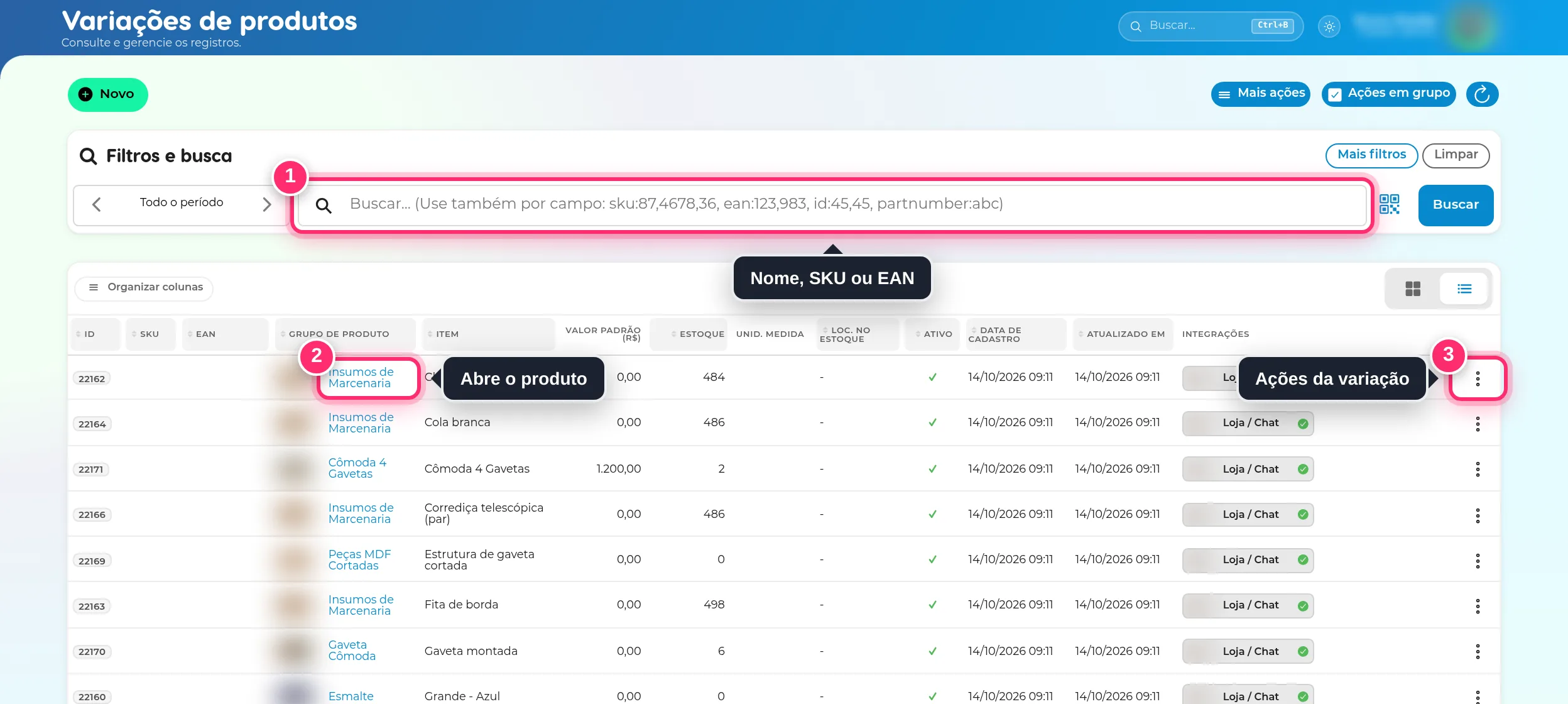Sort by Ativo column header

tap(934, 334)
